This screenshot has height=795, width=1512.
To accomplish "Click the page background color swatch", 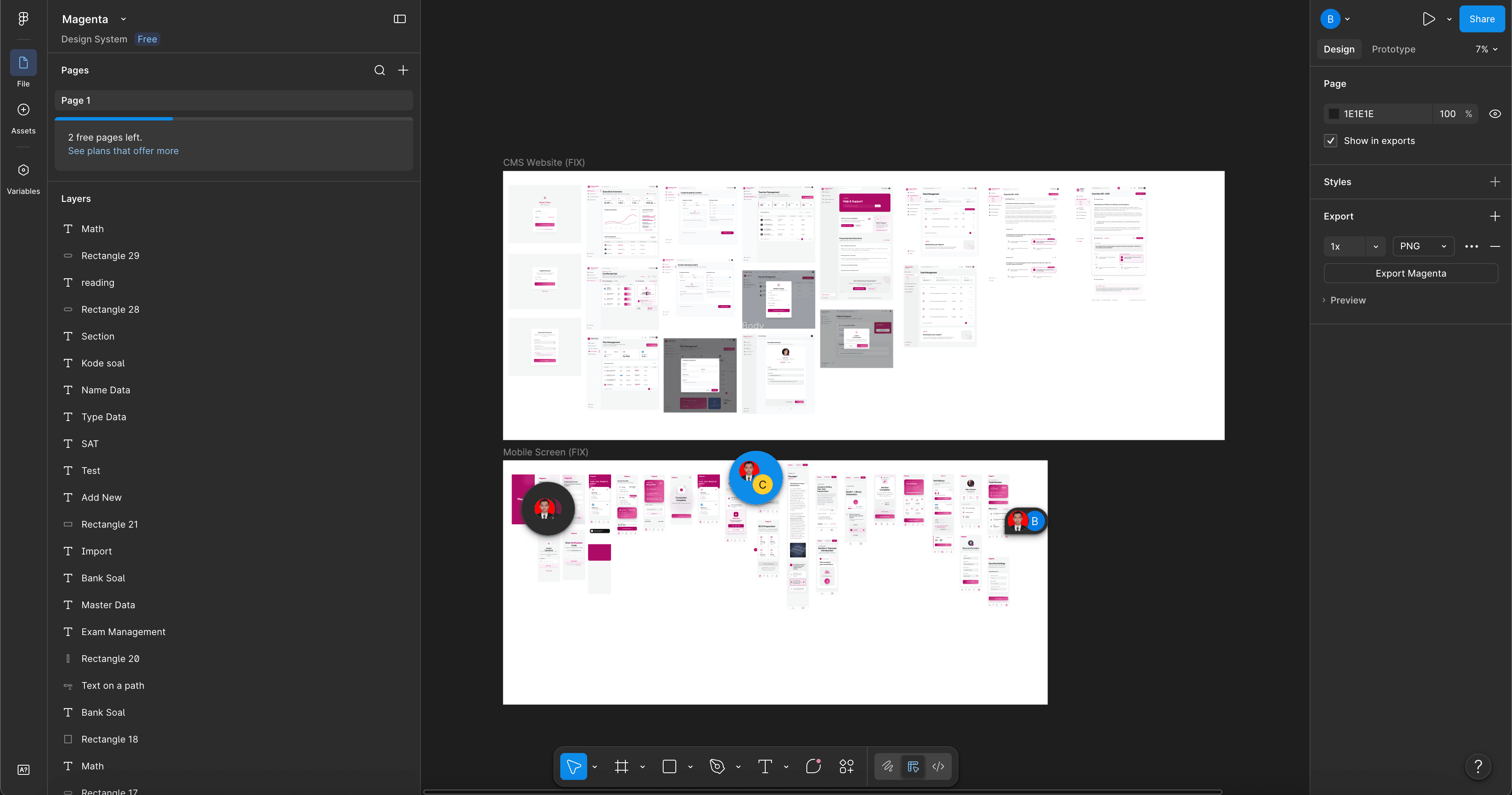I will click(1333, 114).
